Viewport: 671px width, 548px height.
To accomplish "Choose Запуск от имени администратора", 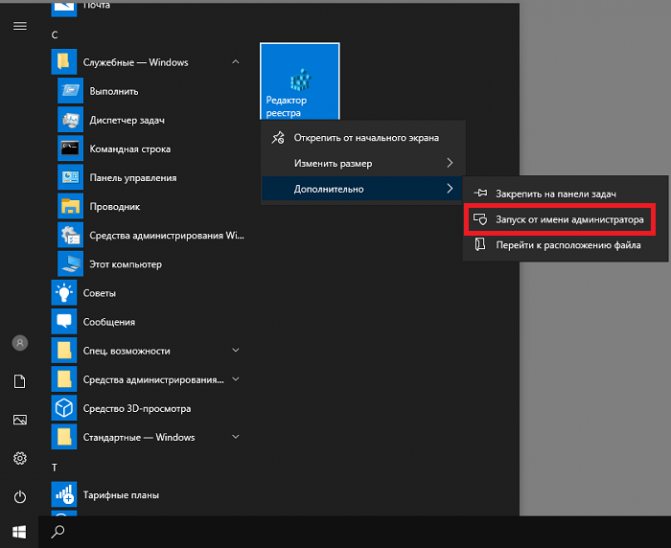I will (x=565, y=219).
